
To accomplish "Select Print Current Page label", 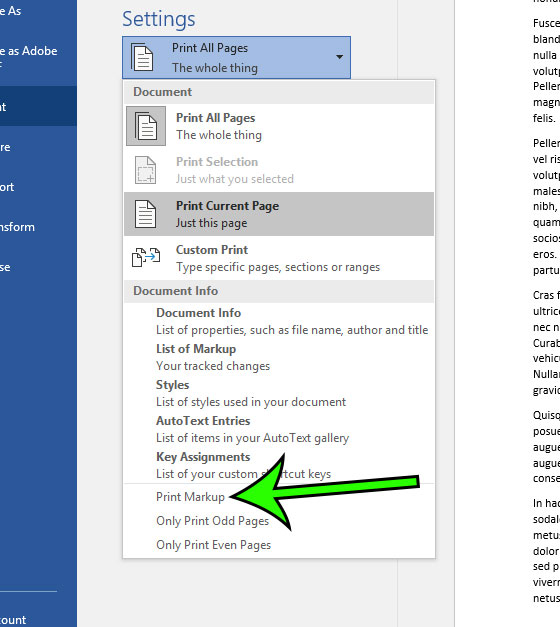I will point(227,206).
